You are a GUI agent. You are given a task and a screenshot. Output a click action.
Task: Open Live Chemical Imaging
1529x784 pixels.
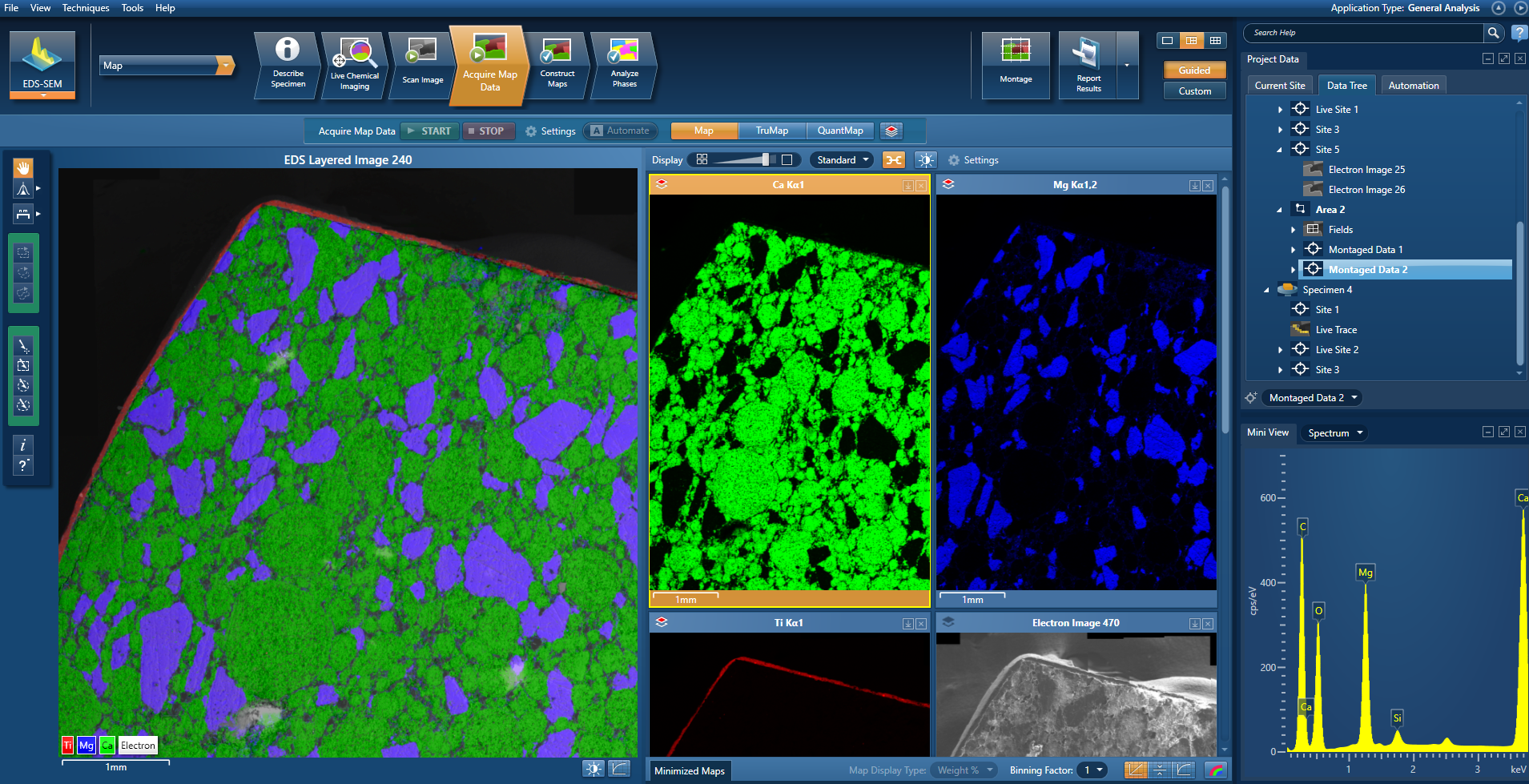(353, 62)
